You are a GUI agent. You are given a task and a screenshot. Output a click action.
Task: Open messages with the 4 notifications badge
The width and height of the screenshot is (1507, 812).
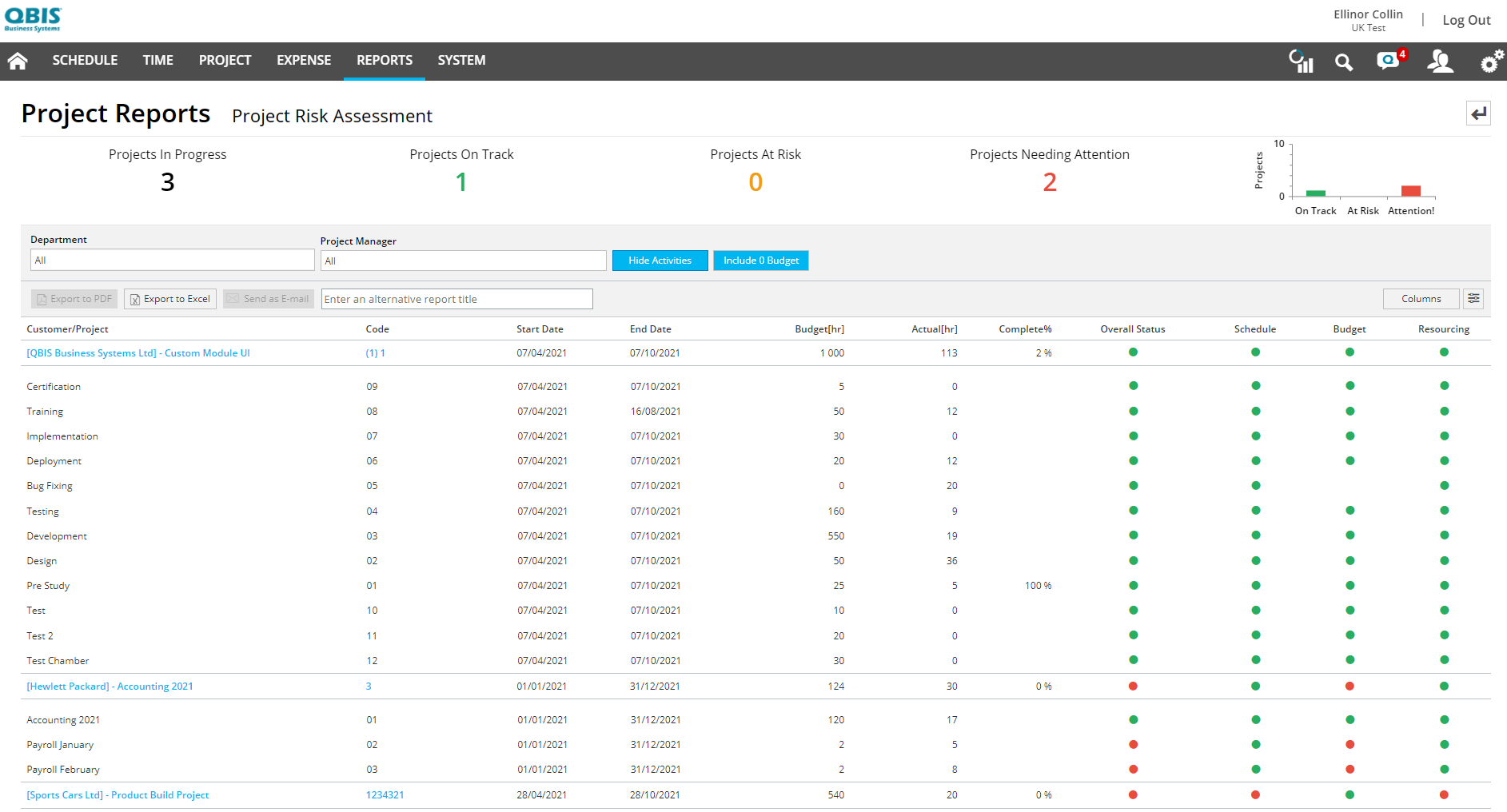point(1389,62)
